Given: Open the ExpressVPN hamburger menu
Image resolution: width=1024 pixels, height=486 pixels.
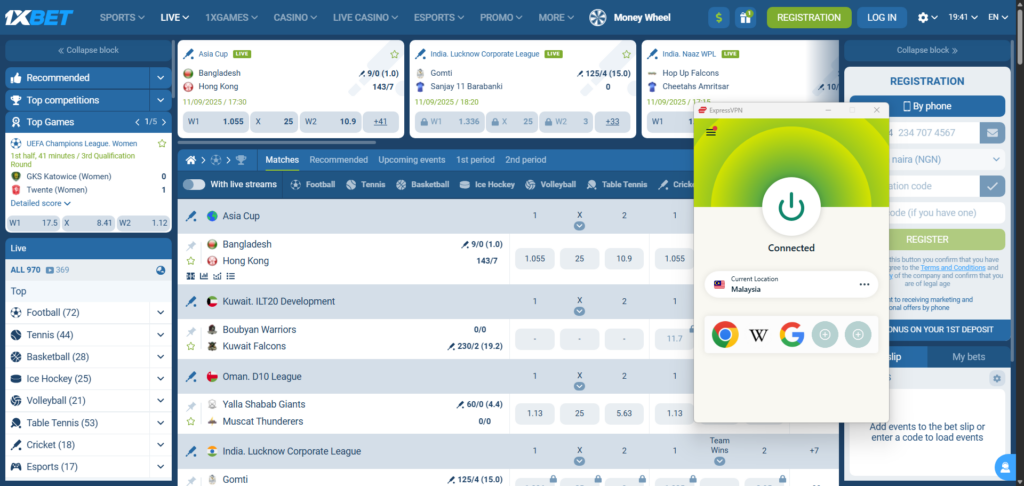Looking at the screenshot, I should [711, 132].
